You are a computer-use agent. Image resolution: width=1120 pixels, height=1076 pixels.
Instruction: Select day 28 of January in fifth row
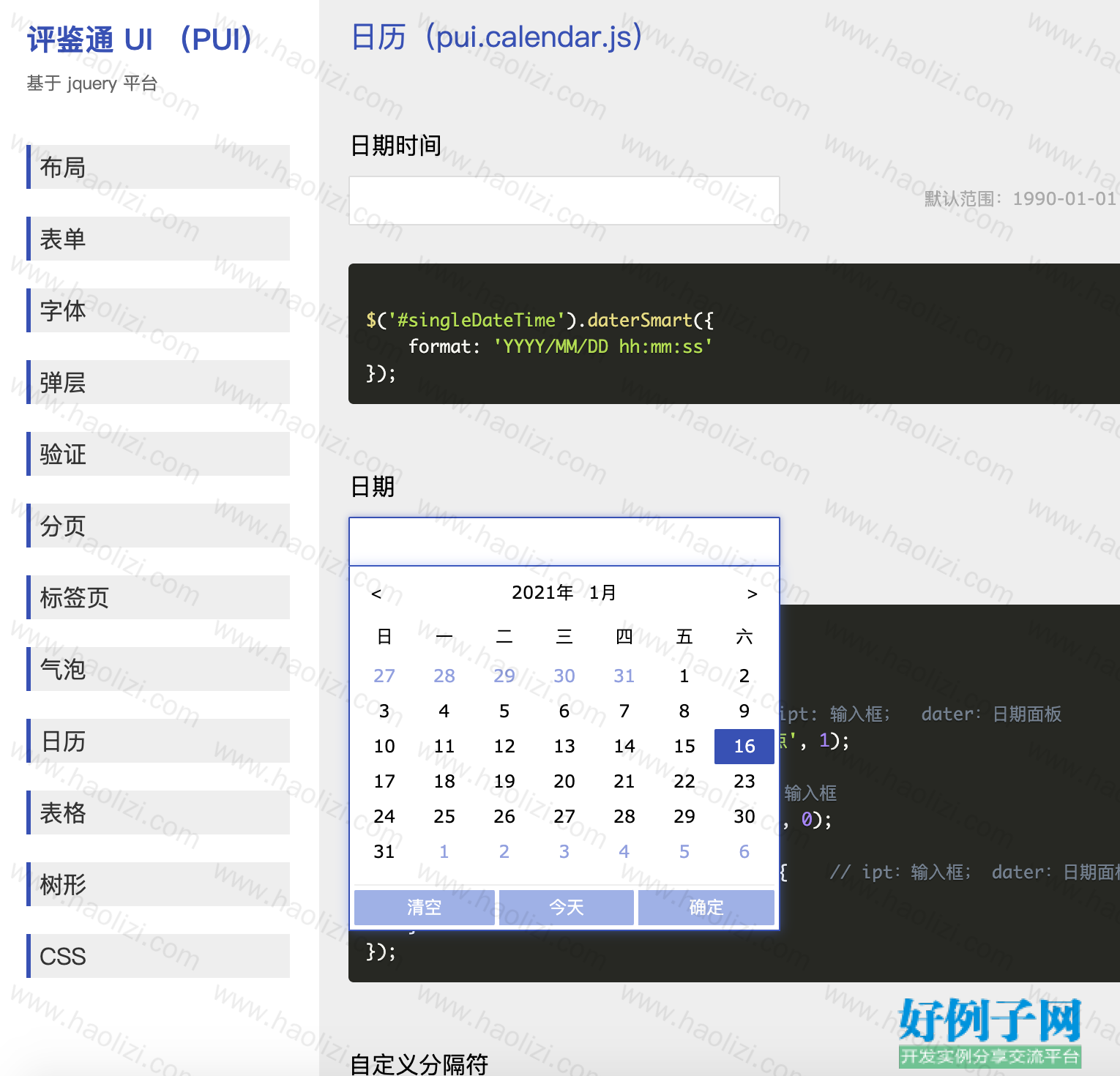[624, 816]
